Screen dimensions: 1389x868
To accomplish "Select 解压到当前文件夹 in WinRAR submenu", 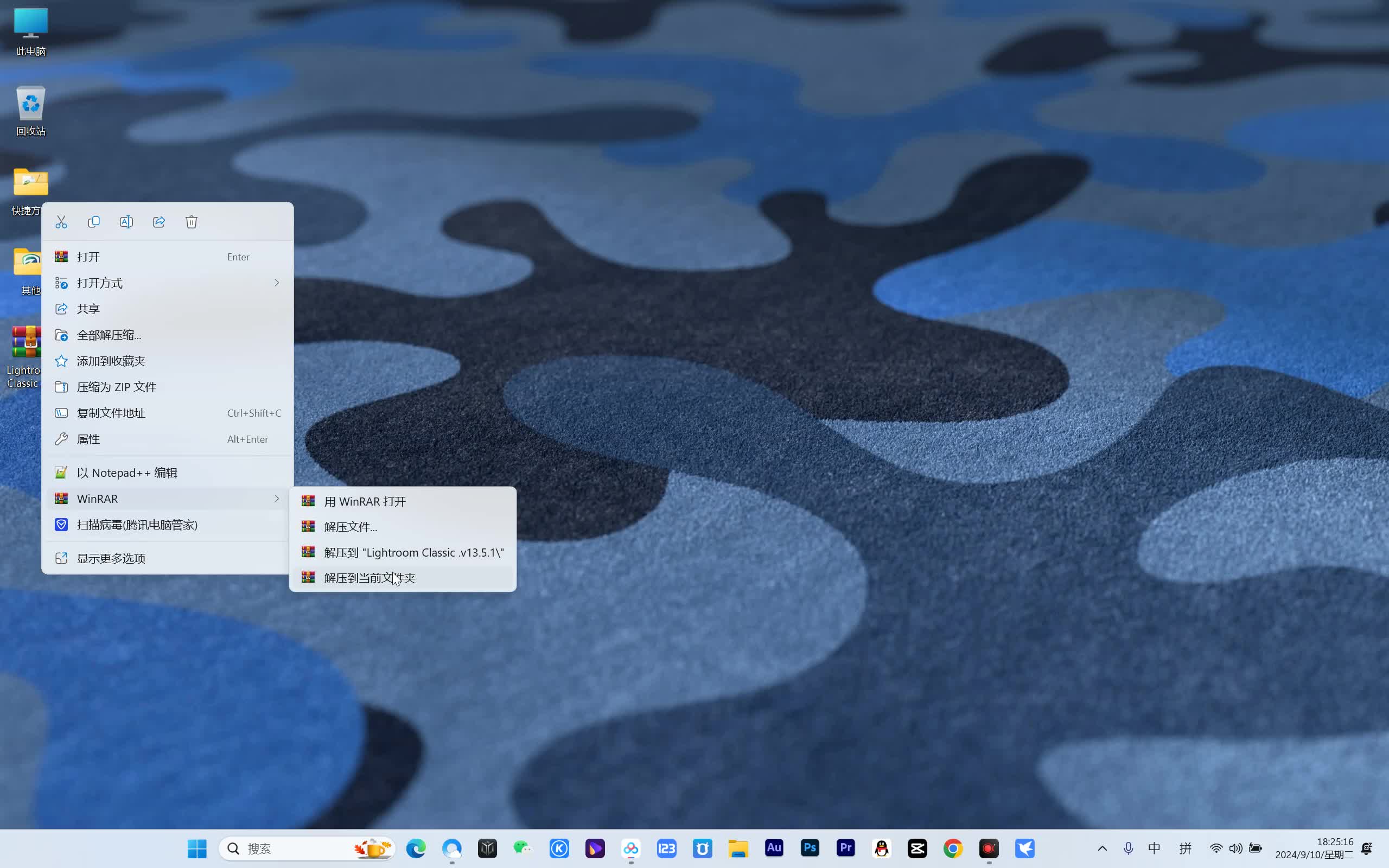I will pos(369,578).
